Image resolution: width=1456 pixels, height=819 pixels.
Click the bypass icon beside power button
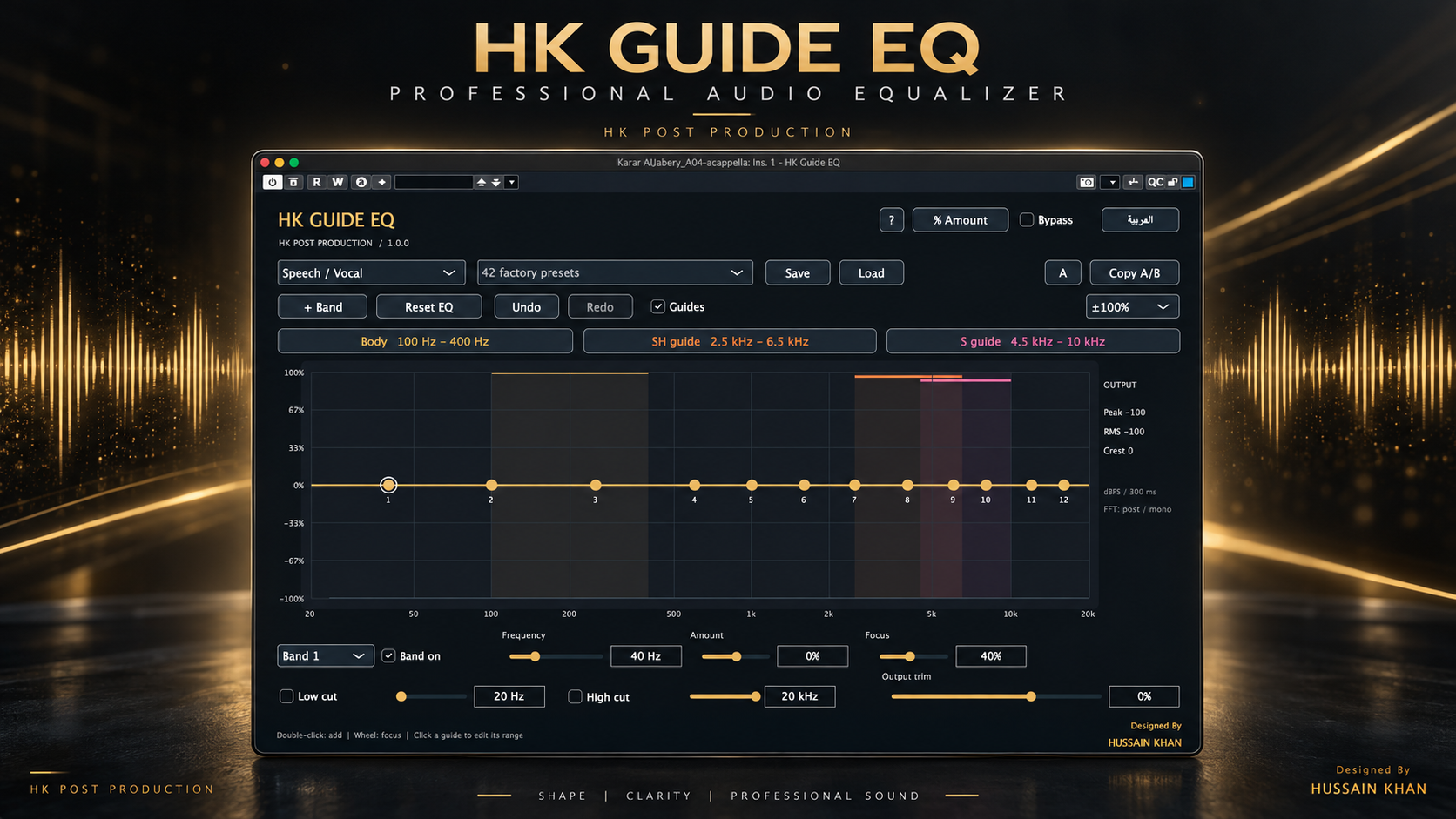click(294, 182)
